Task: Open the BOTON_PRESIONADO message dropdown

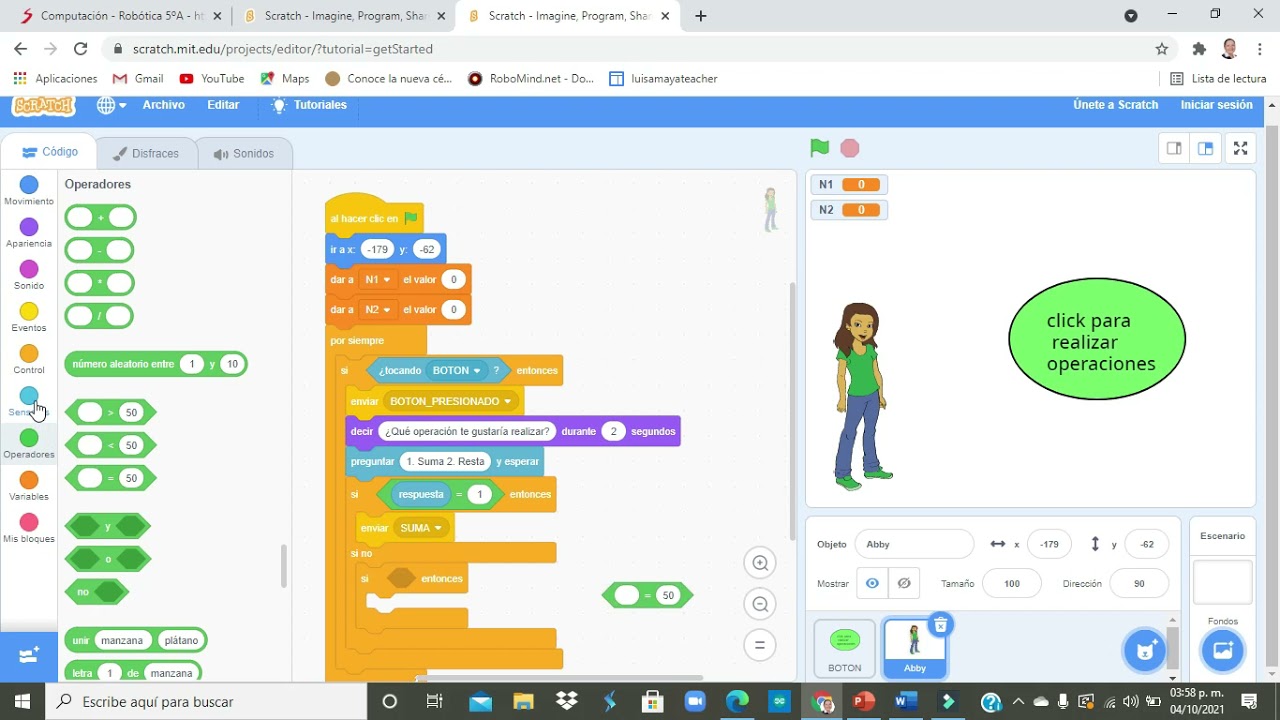Action: [x=451, y=401]
